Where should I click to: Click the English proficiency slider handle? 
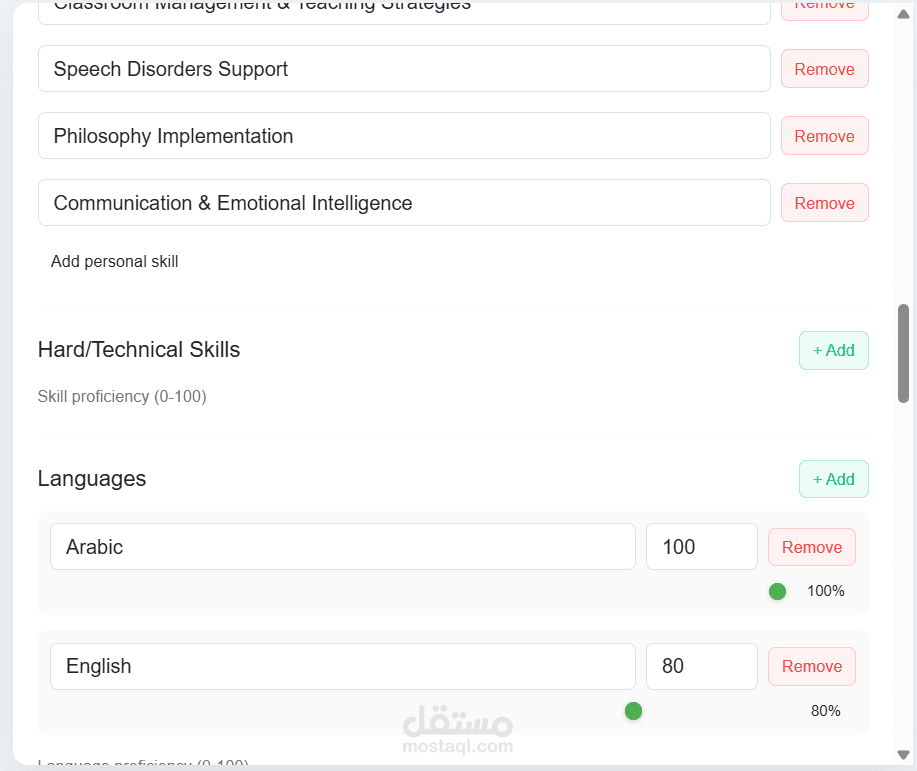click(x=633, y=711)
